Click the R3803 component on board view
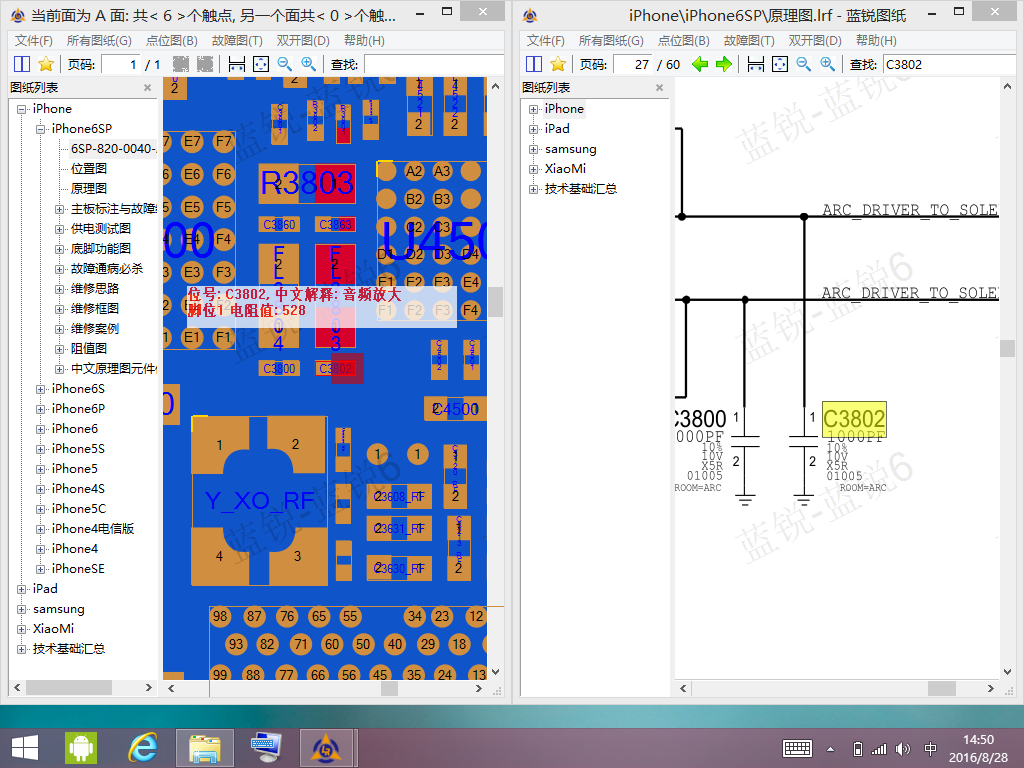The height and width of the screenshot is (768, 1024). click(x=307, y=184)
